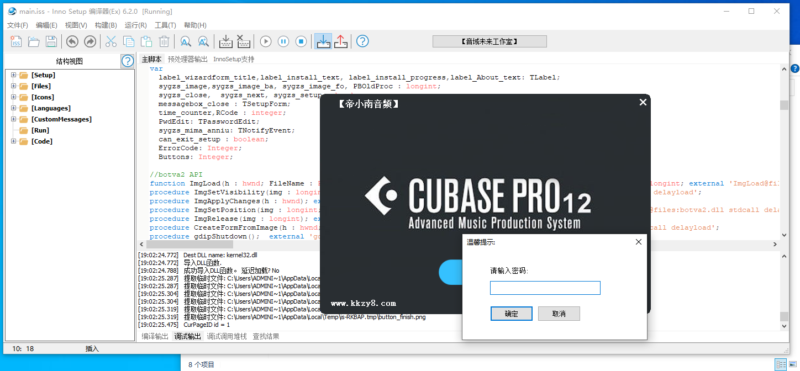Redo the last edit in toolbar
Image resolution: width=800 pixels, height=371 pixels.
89,41
